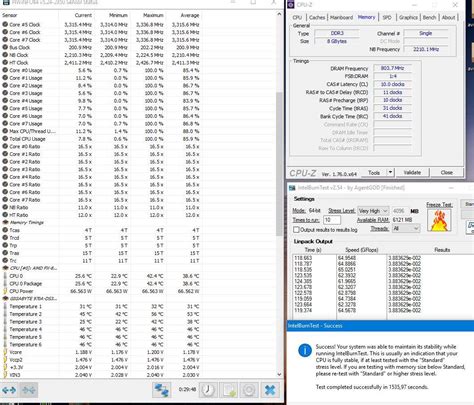Click the Close button in CPU-Z
This screenshot has height=405, width=474.
pyautogui.click(x=446, y=172)
